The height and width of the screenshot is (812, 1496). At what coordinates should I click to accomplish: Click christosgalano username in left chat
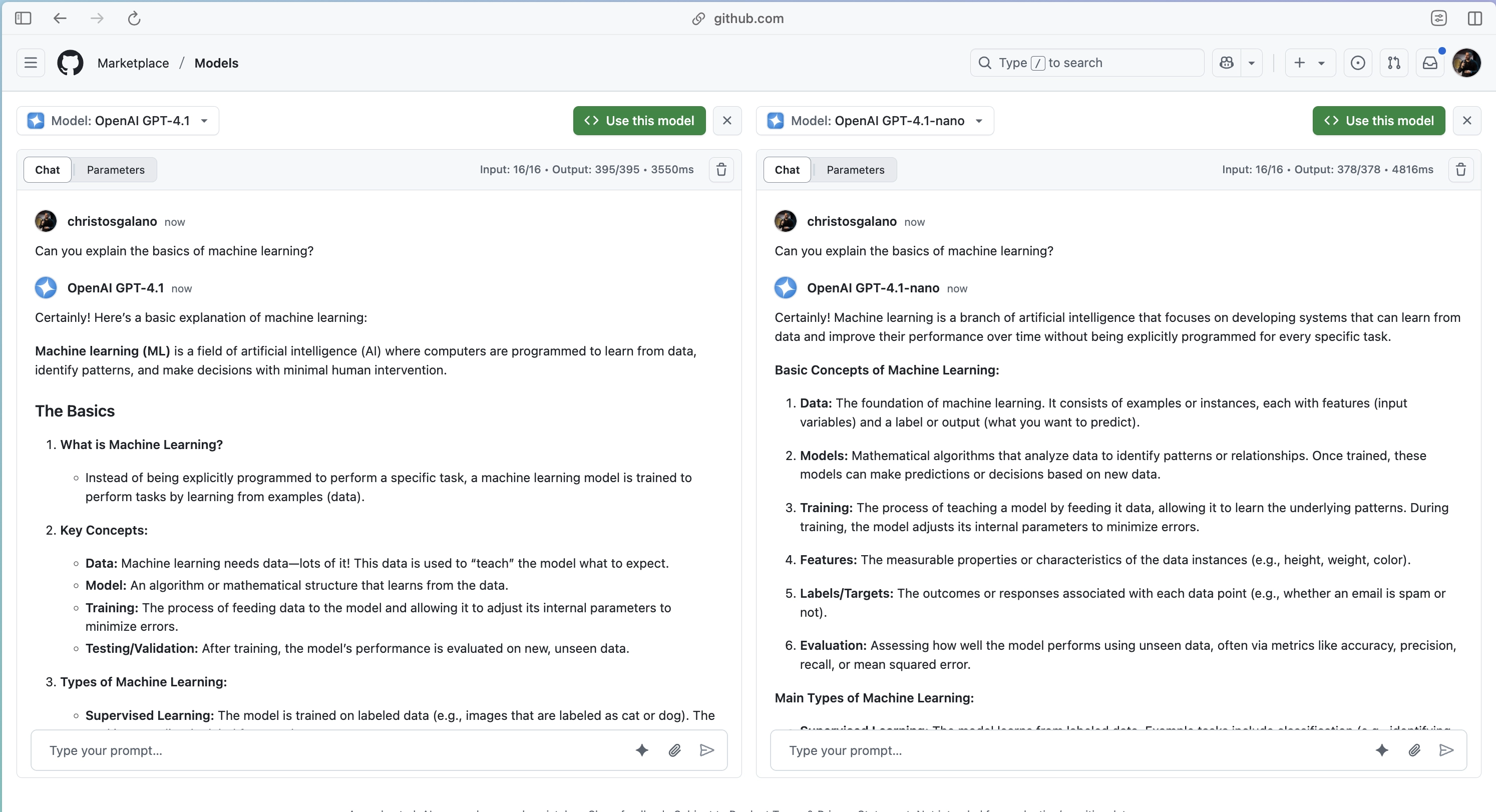[x=112, y=221]
